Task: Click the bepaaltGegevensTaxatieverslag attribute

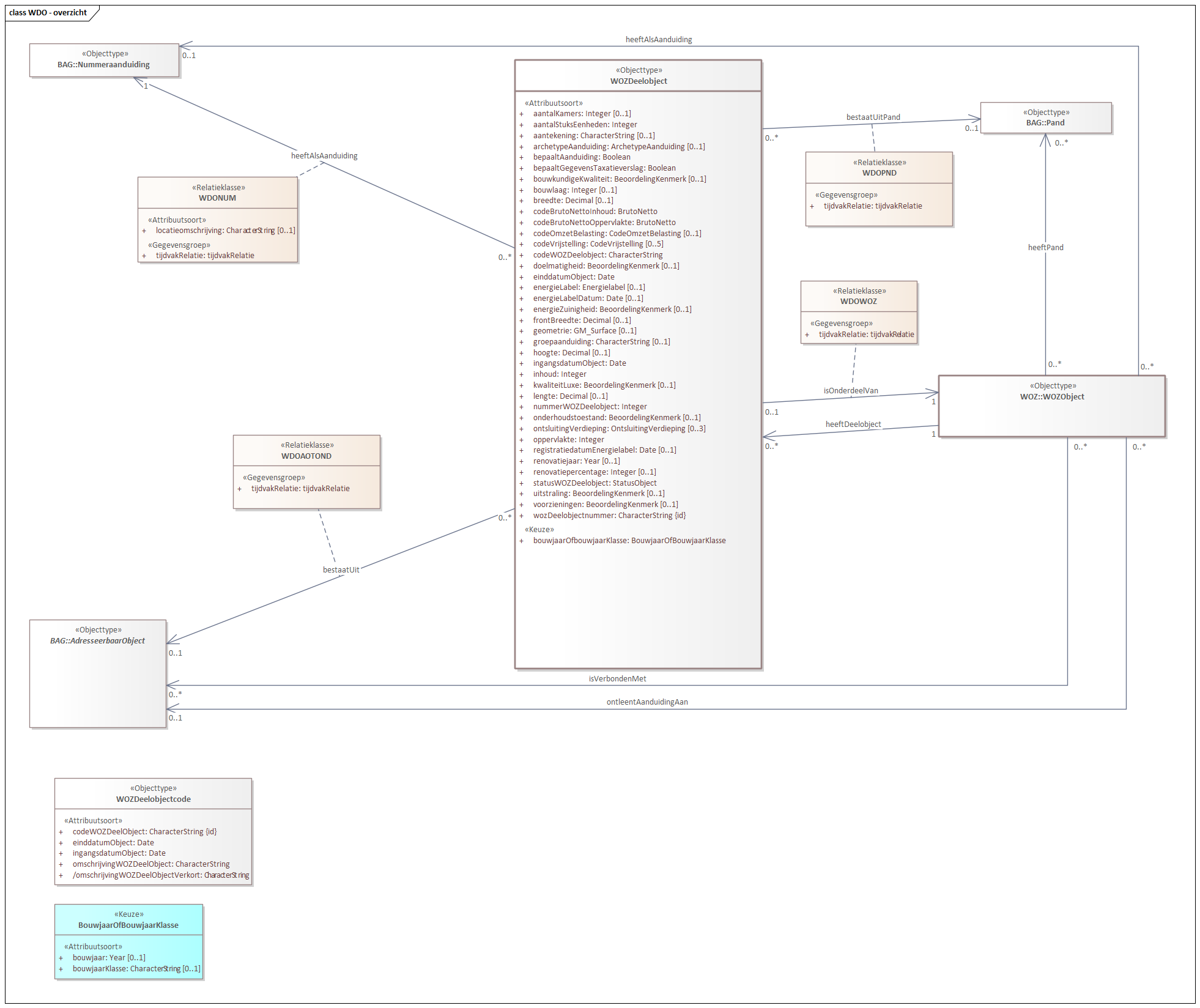Action: (x=604, y=168)
